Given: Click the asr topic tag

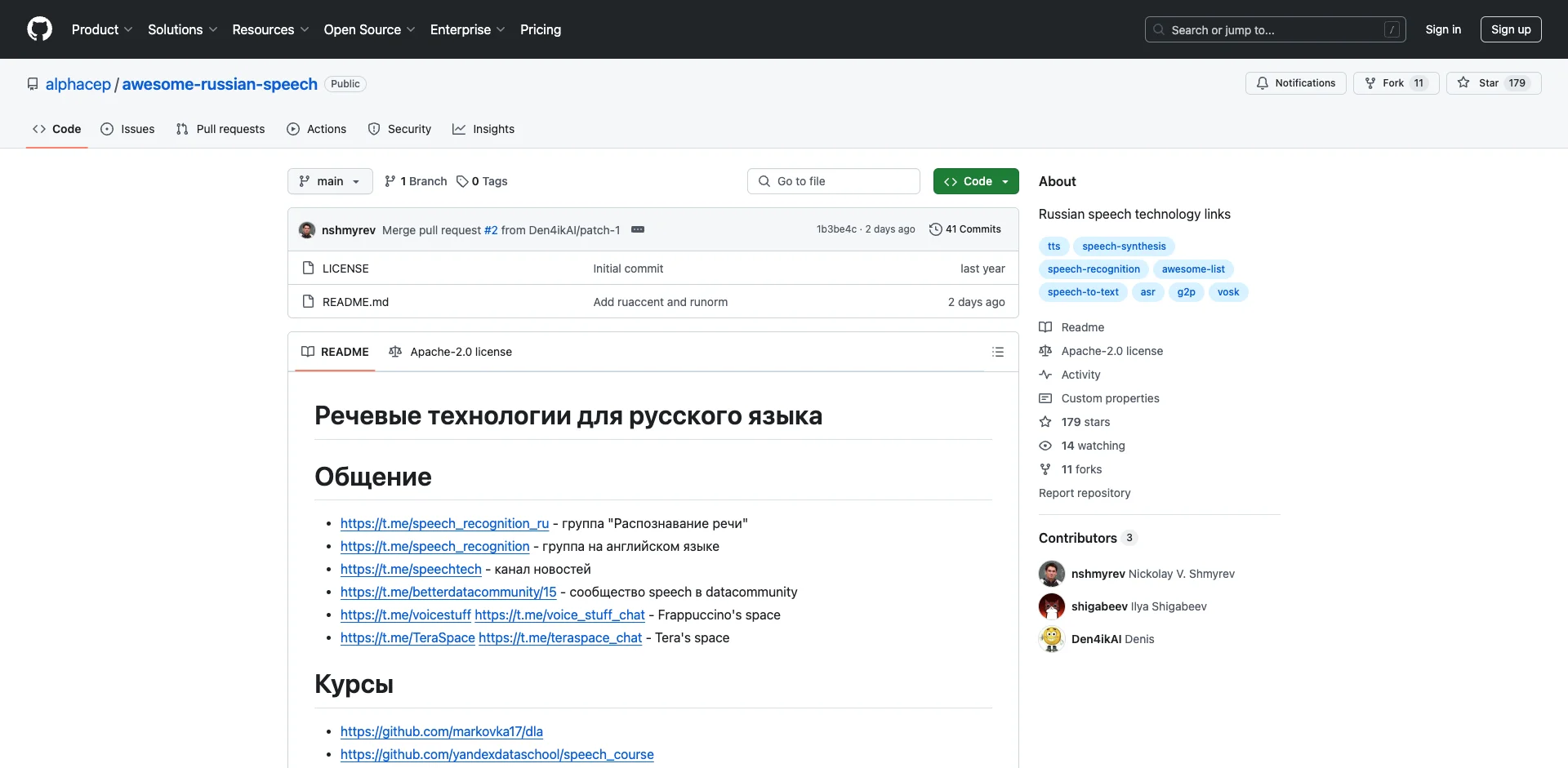Looking at the screenshot, I should 1148,292.
